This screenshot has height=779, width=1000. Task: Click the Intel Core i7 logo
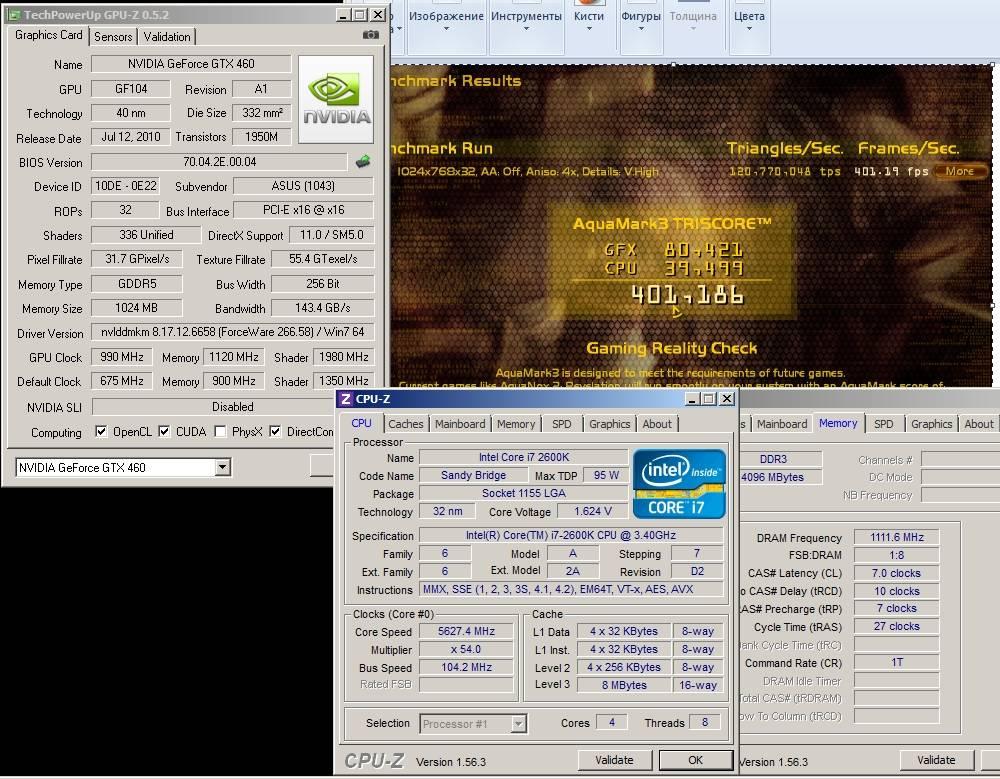[679, 484]
